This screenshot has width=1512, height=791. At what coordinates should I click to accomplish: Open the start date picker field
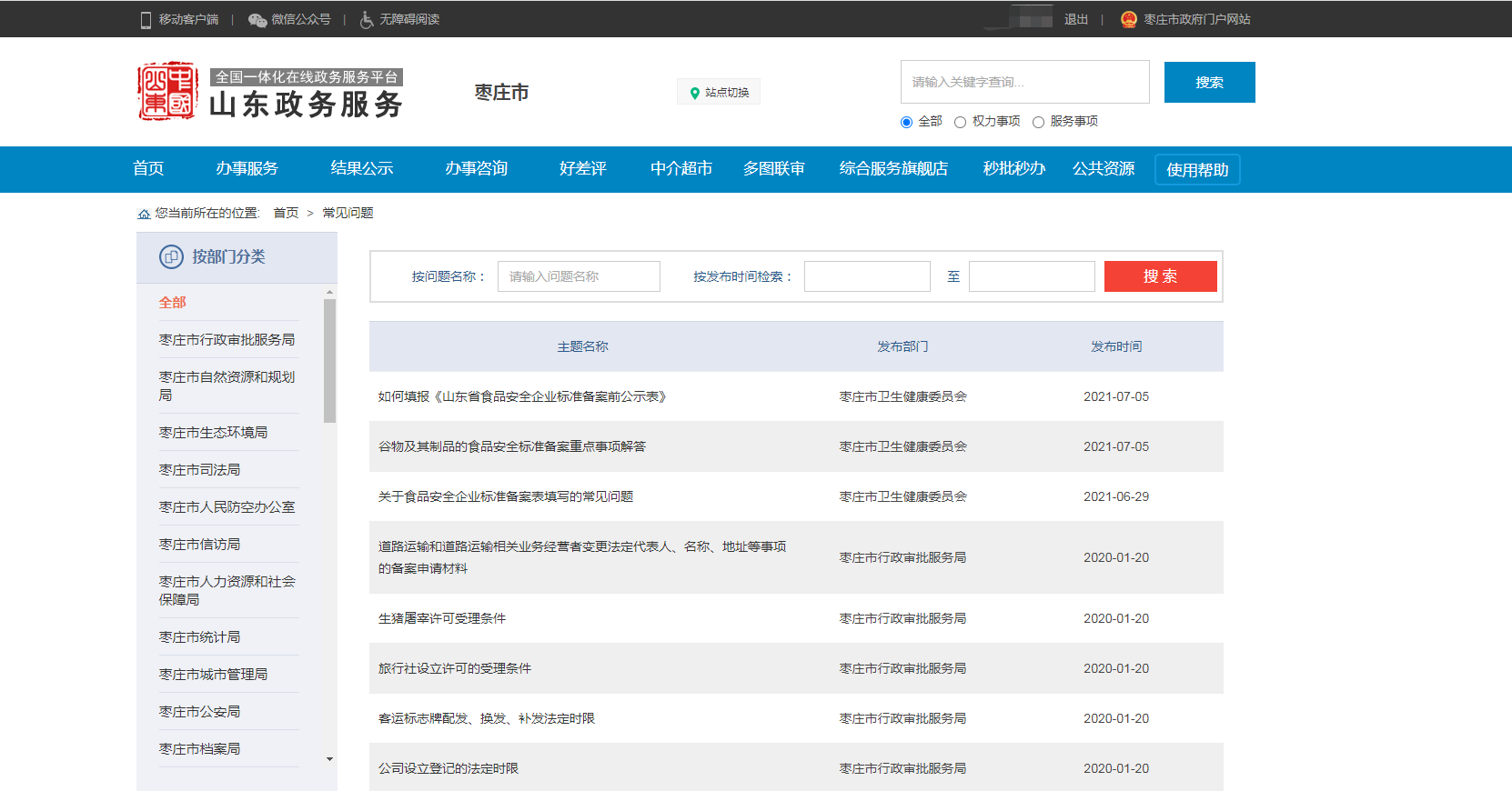[867, 276]
